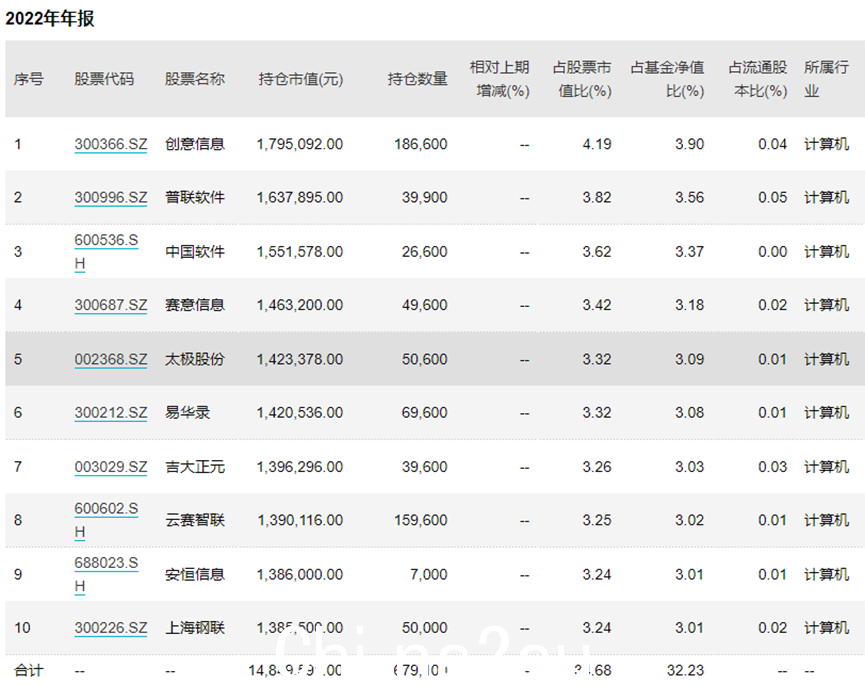865x685 pixels.
Task: Select stock name 赛意信息
Action: (195, 305)
